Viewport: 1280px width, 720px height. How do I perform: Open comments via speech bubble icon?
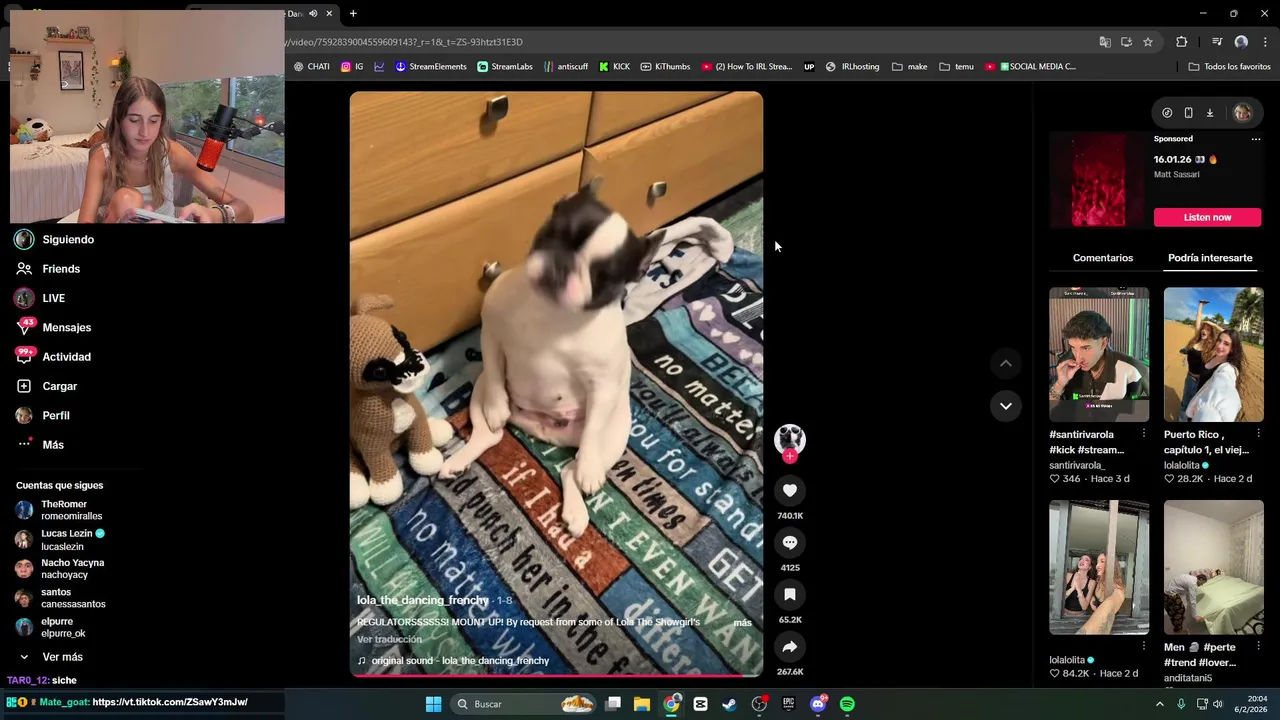789,542
